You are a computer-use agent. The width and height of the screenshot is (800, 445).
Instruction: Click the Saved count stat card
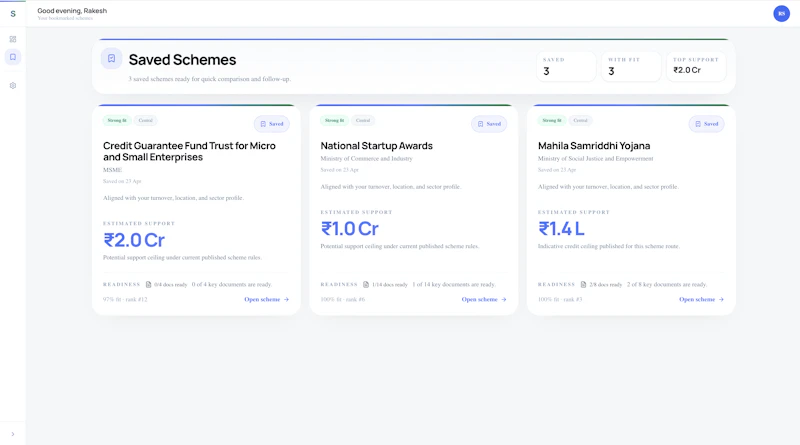tap(566, 66)
